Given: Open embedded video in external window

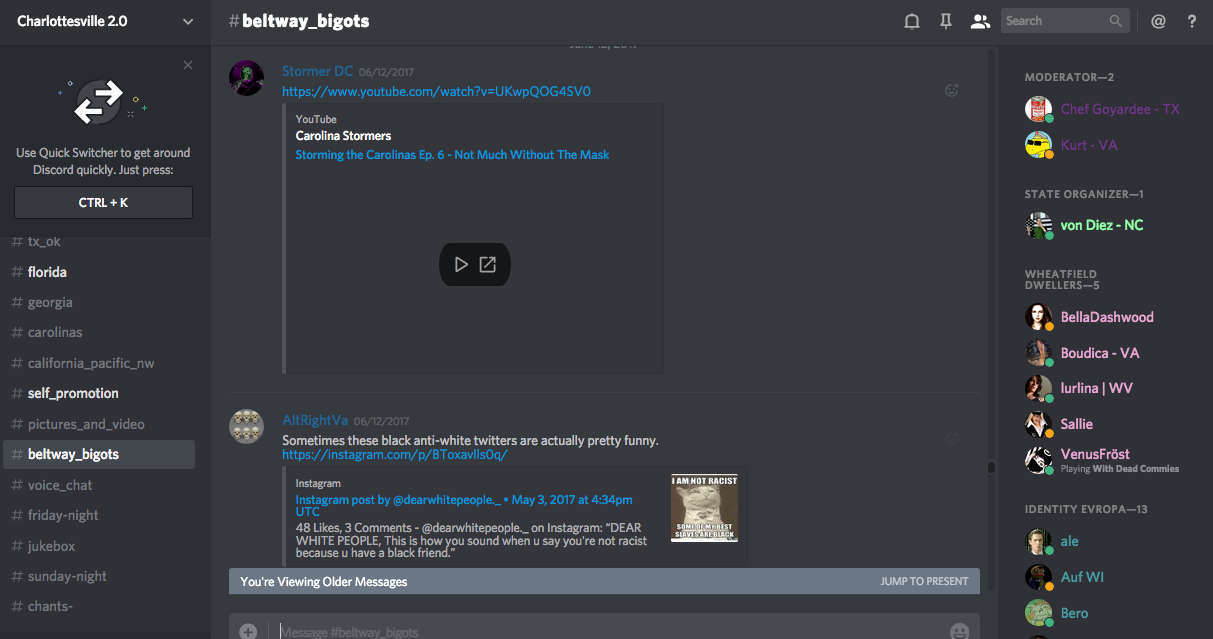Looking at the screenshot, I should click(488, 265).
